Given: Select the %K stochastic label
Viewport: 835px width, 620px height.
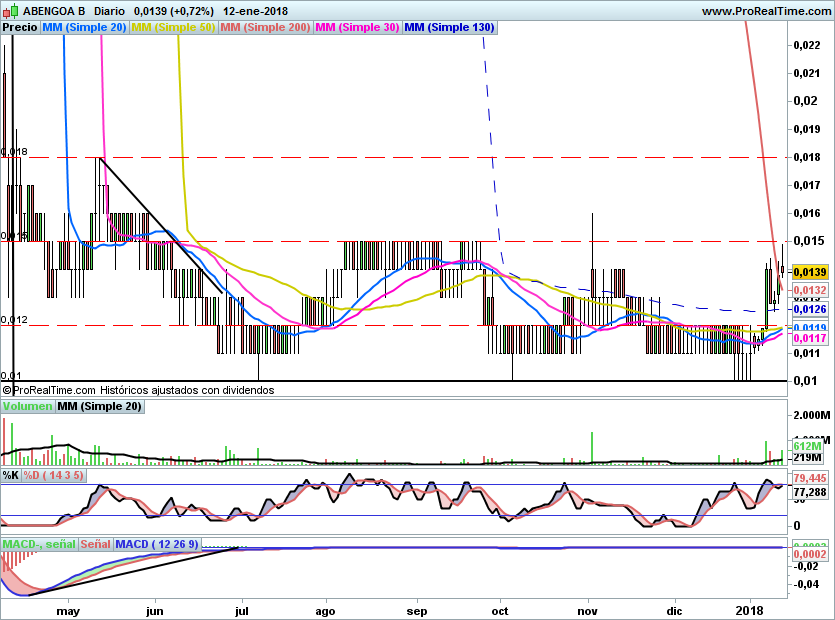Looking at the screenshot, I should click(x=11, y=475).
